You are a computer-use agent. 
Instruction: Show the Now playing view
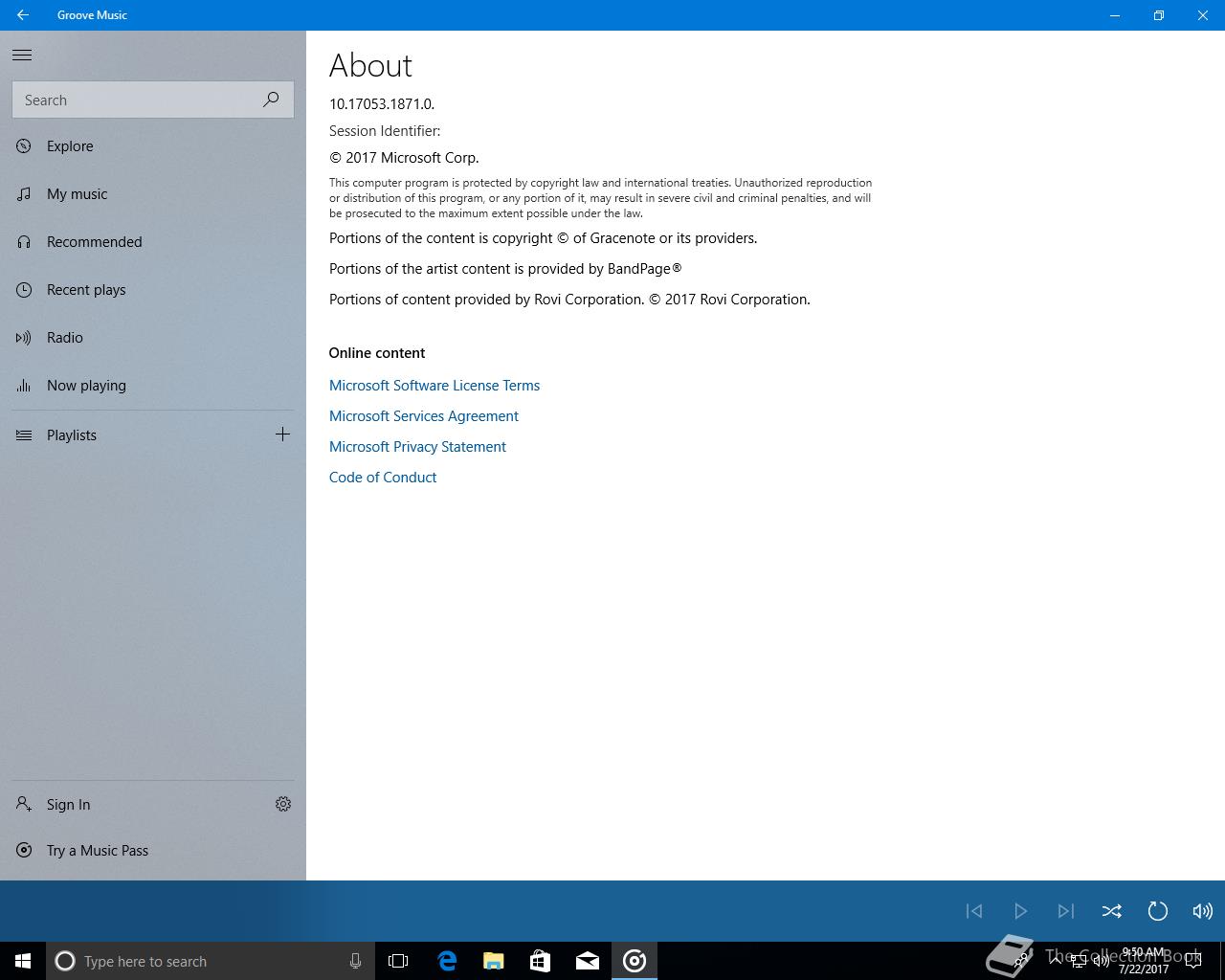153,386
